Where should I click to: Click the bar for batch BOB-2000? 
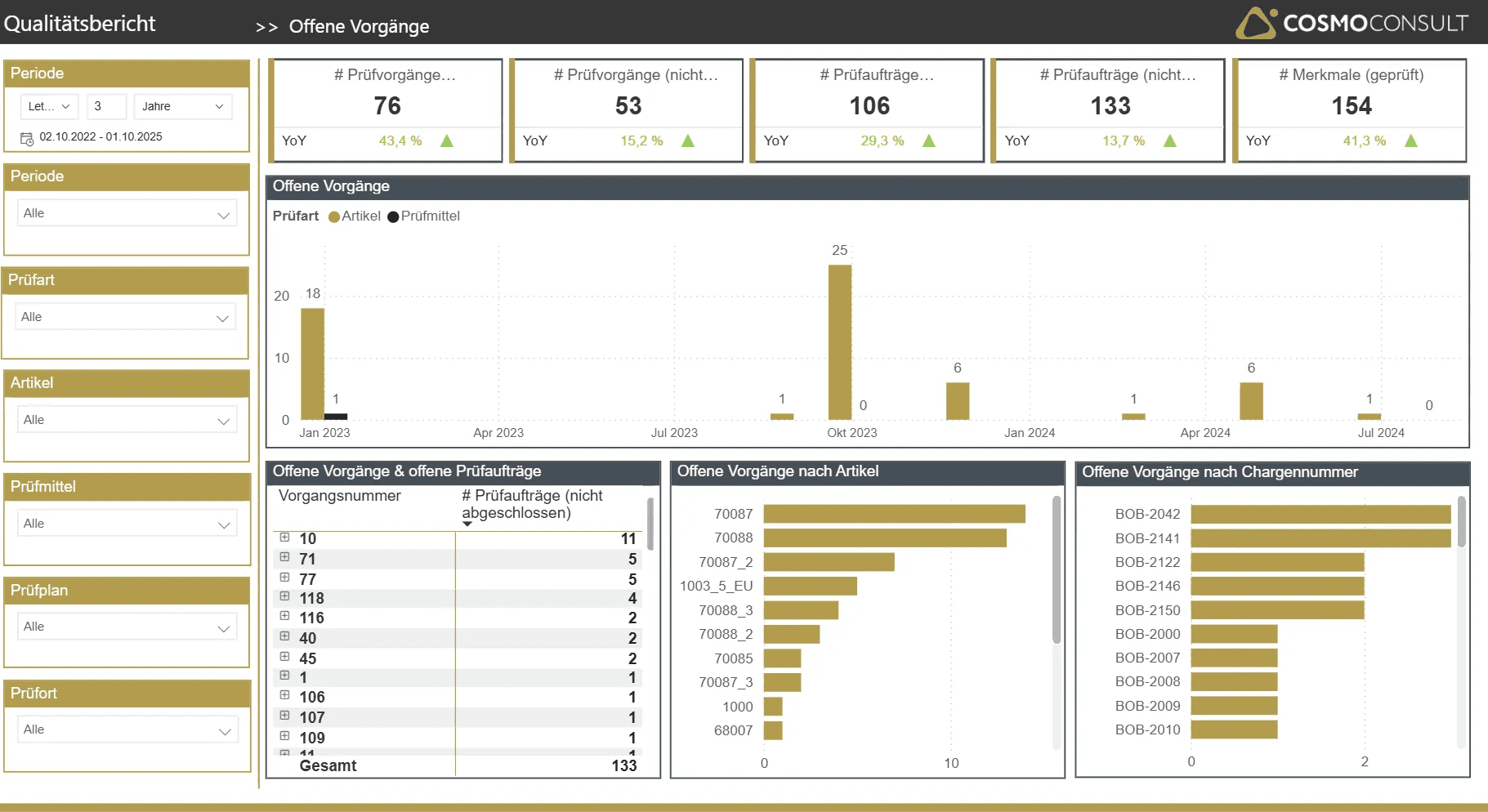tap(1234, 634)
